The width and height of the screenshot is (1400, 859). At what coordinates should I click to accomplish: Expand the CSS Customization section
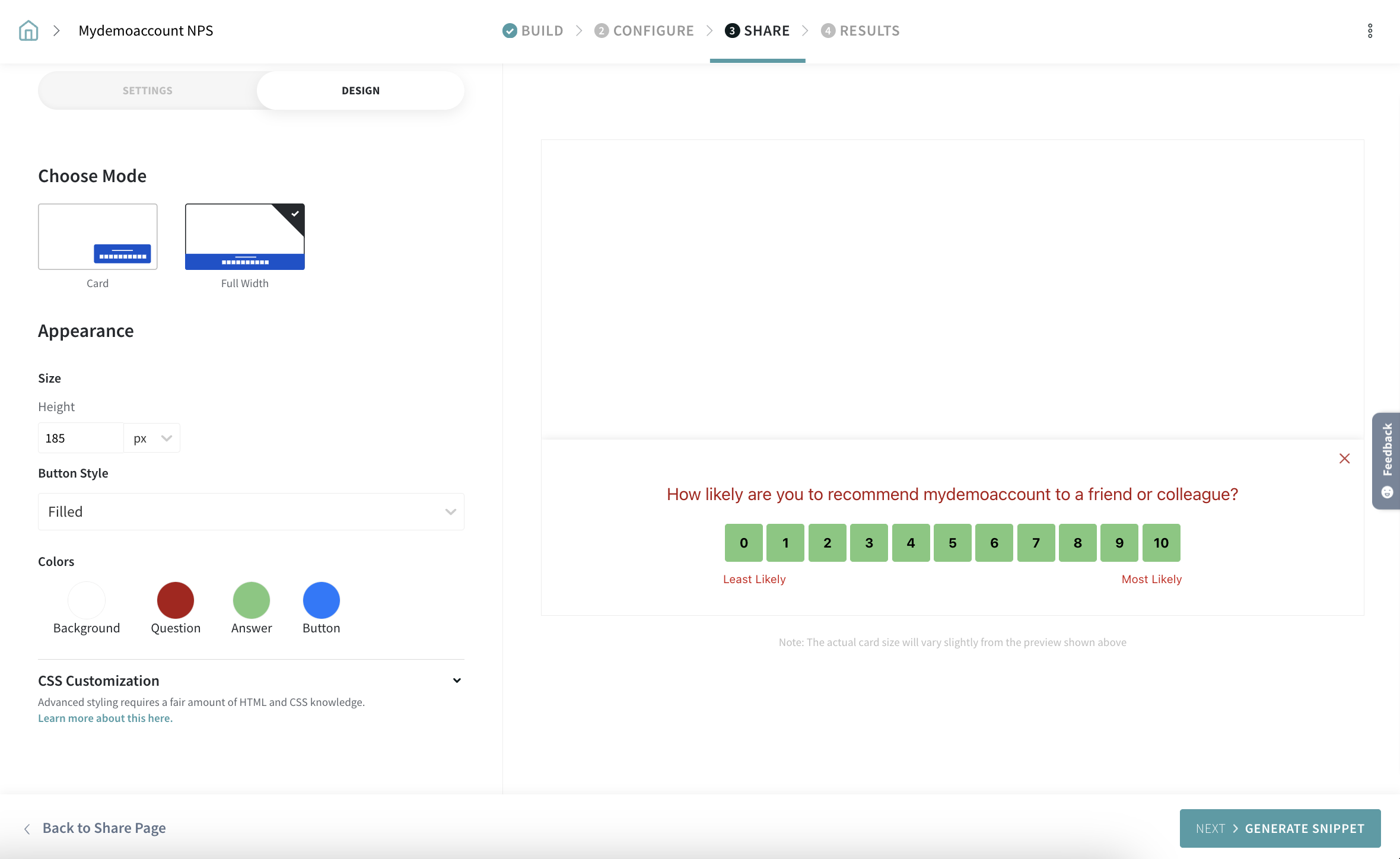456,680
